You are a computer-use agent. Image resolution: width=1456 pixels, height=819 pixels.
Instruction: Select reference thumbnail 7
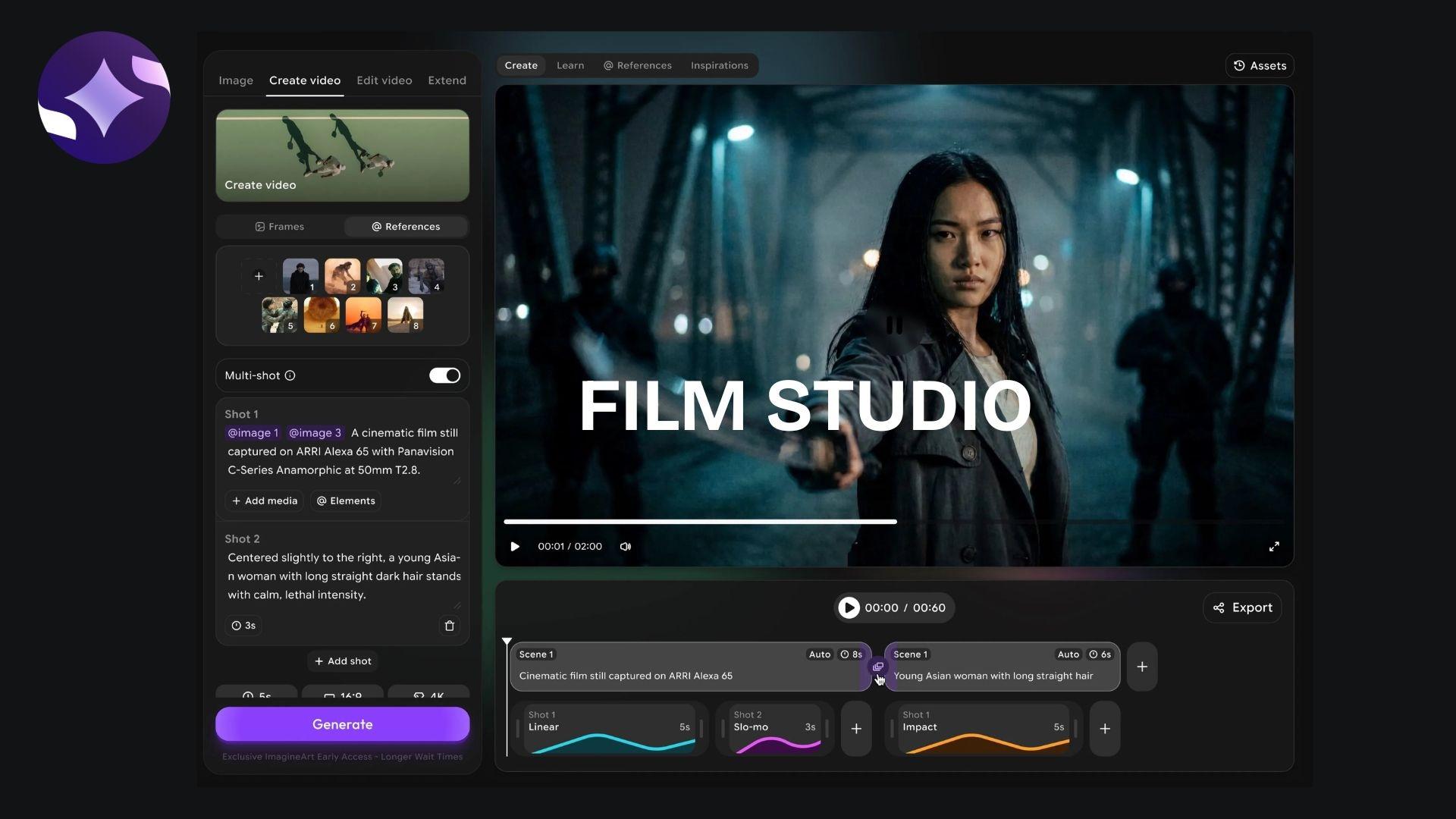point(363,315)
